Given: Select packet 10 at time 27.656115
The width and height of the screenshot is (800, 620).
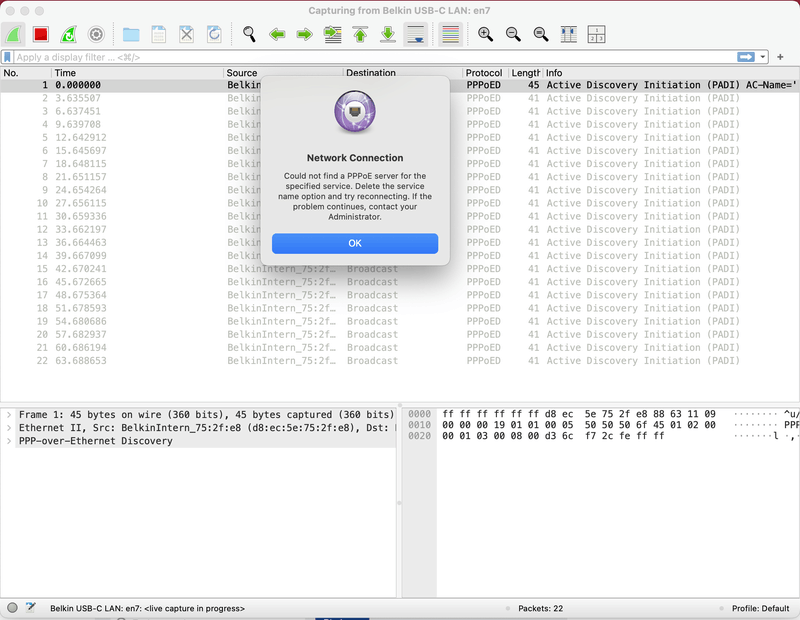Looking at the screenshot, I should tap(400, 203).
